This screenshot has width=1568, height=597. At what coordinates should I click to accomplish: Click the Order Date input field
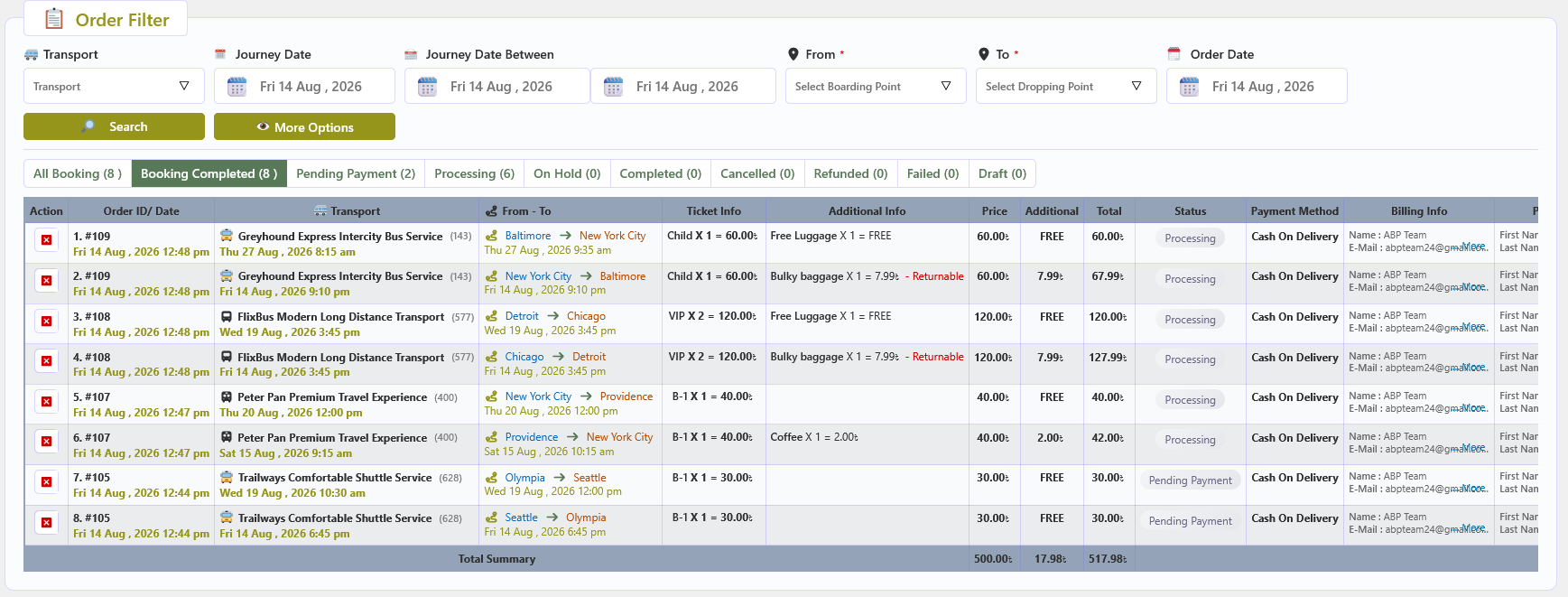[1257, 87]
